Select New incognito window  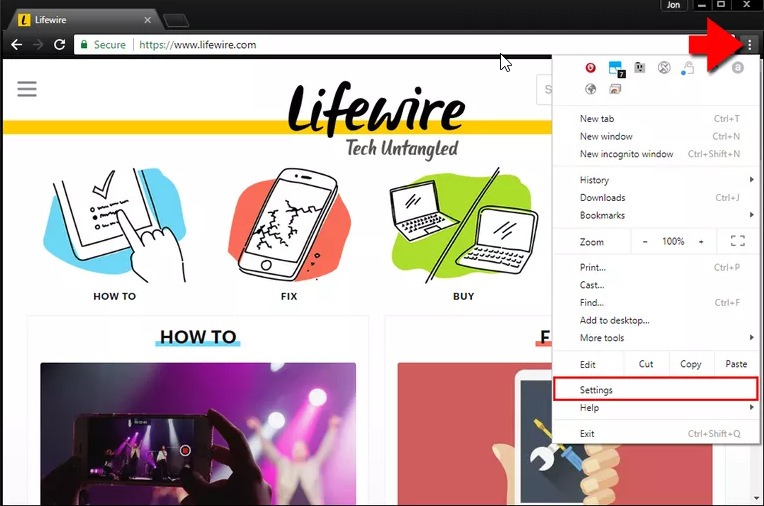[627, 154]
